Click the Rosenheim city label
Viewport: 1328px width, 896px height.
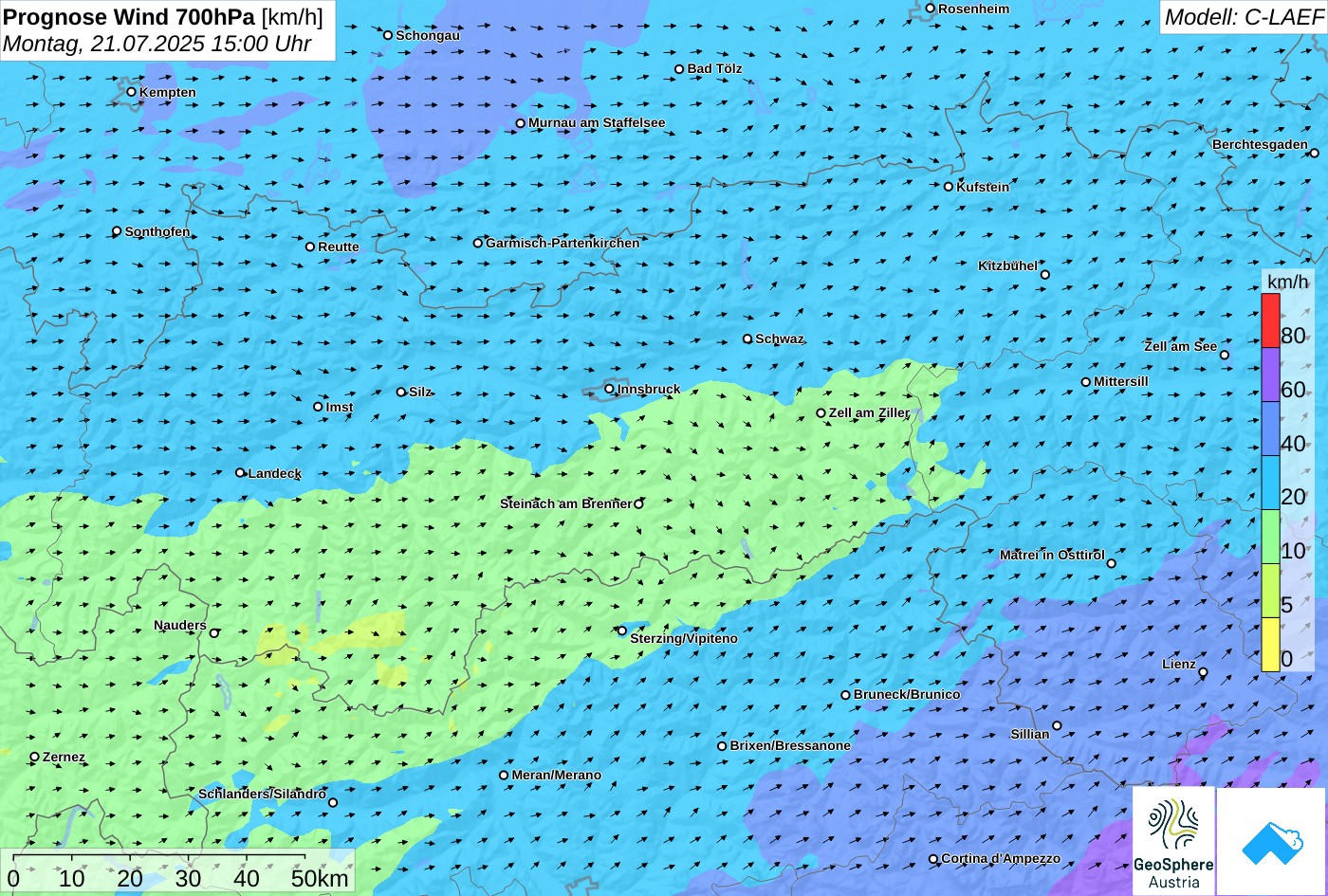(x=973, y=9)
